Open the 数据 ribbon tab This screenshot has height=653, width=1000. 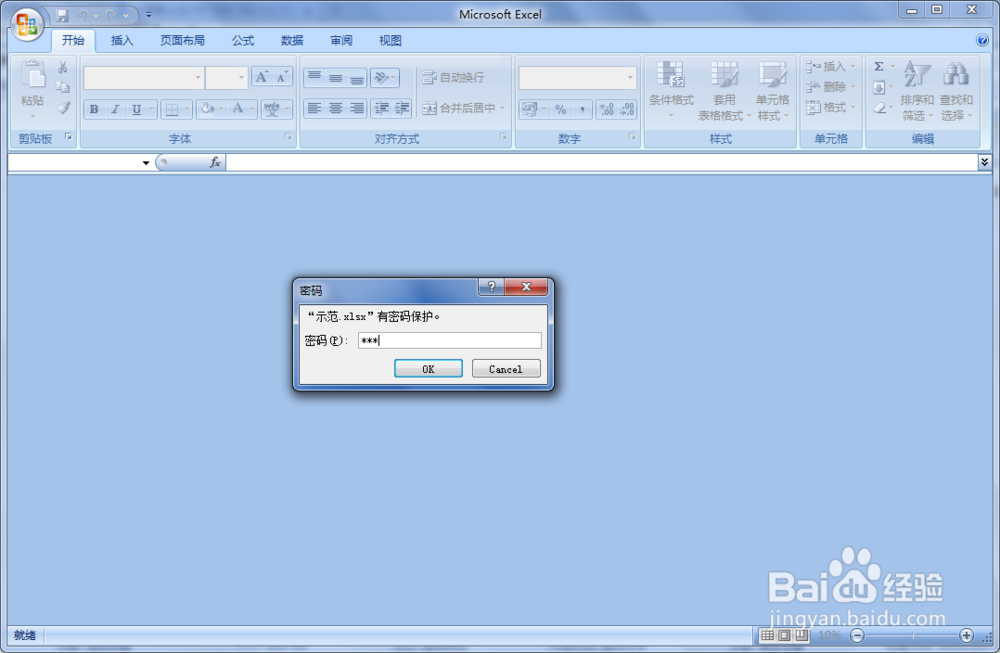pos(292,40)
